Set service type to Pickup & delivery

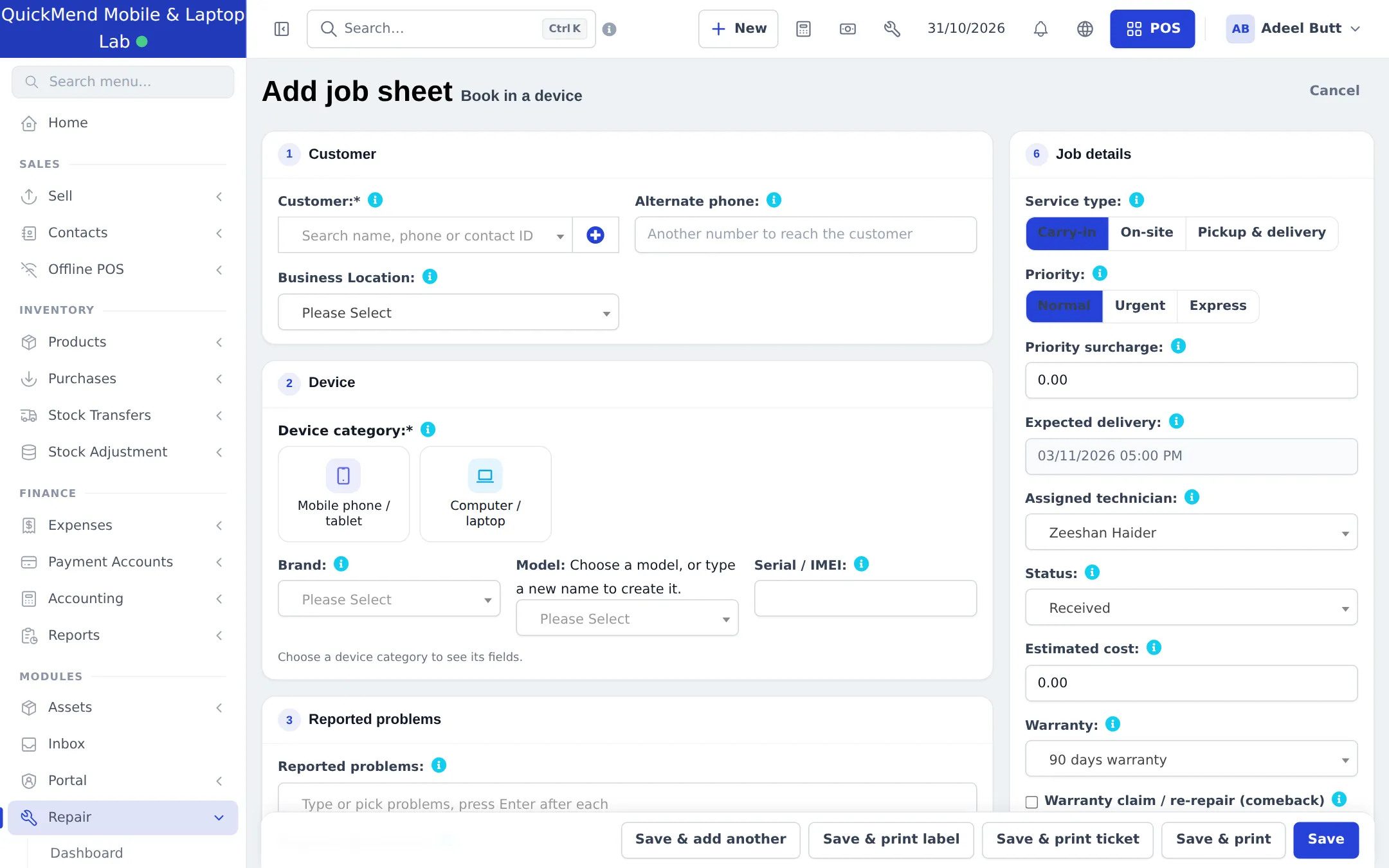1262,233
